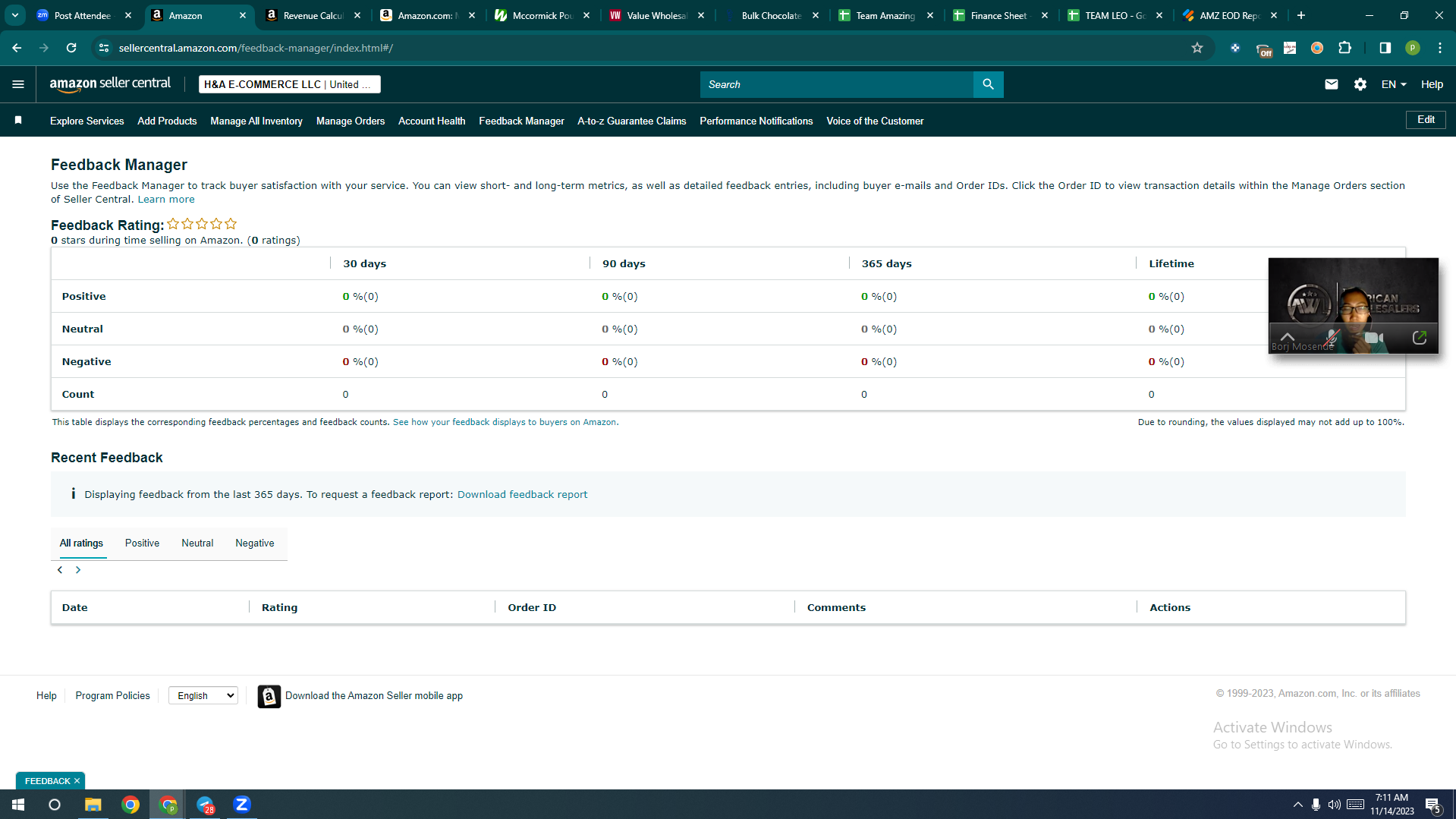Screen dimensions: 1456x819
Task: Bookmark this page with the star icon
Action: pos(1197,48)
